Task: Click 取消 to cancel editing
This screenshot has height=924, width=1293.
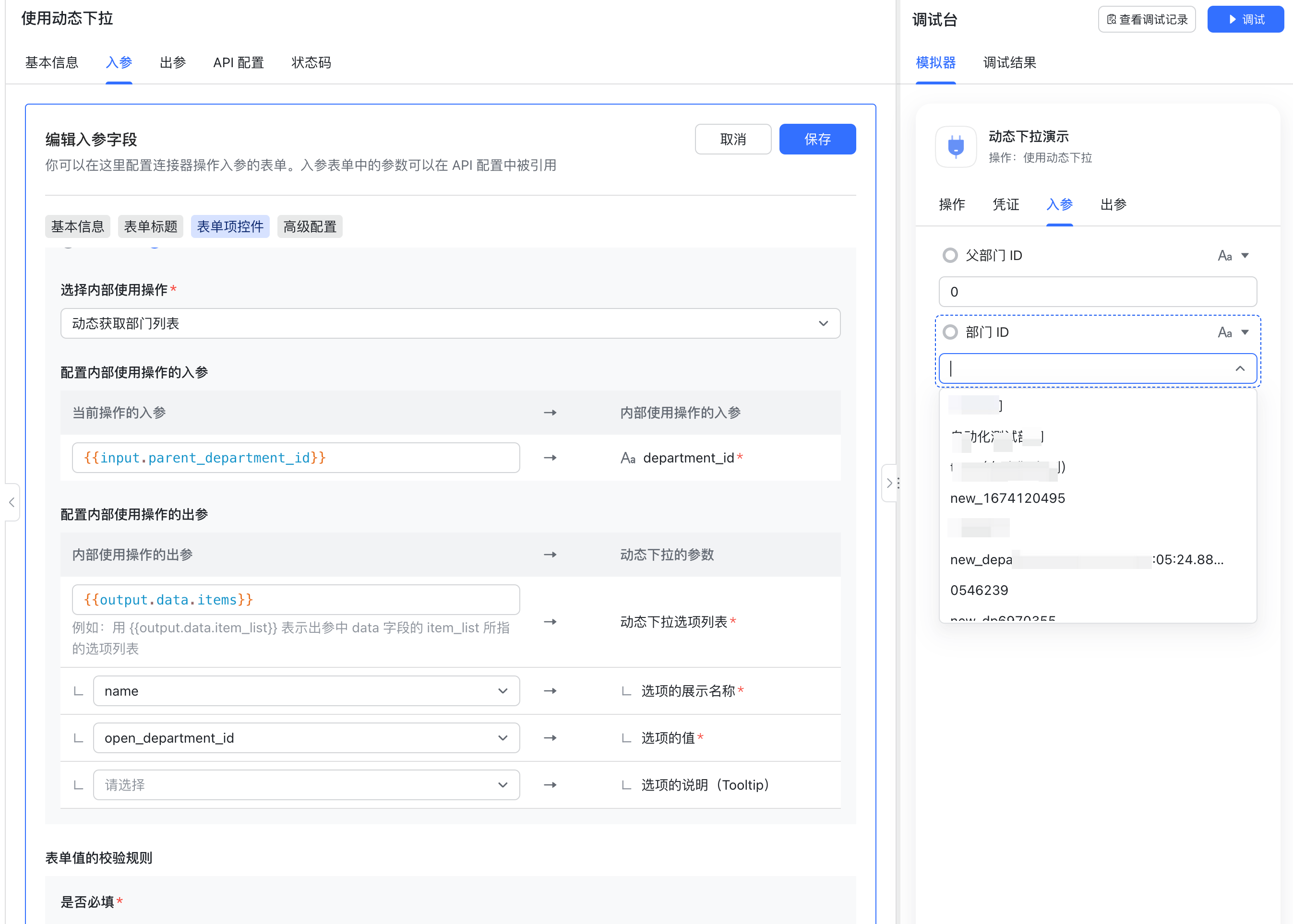Action: (733, 140)
